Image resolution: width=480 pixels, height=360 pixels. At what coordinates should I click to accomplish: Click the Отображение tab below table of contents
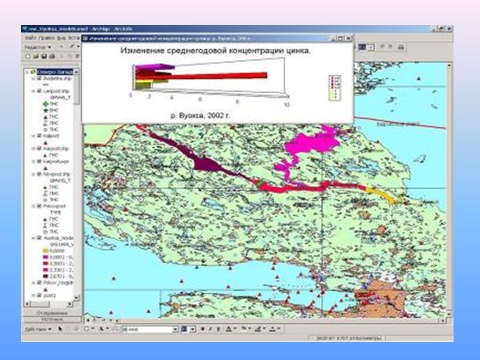click(x=52, y=313)
